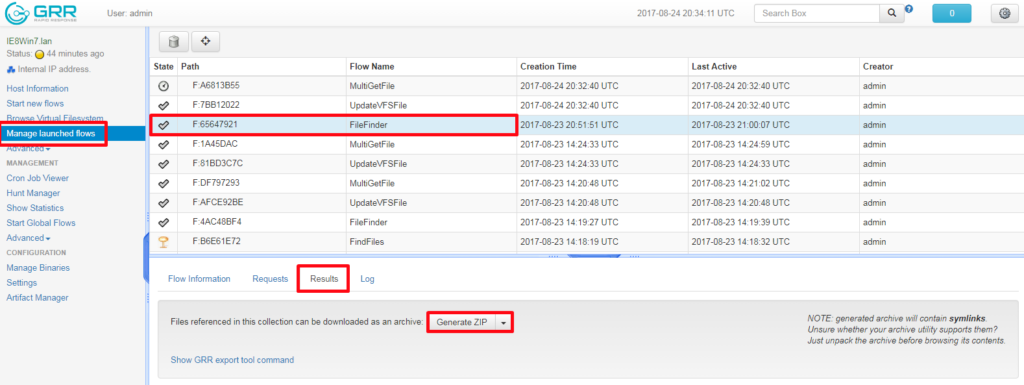This screenshot has height=385, width=1024.
Task: Open Show GRR export tool command link
Action: [x=232, y=360]
